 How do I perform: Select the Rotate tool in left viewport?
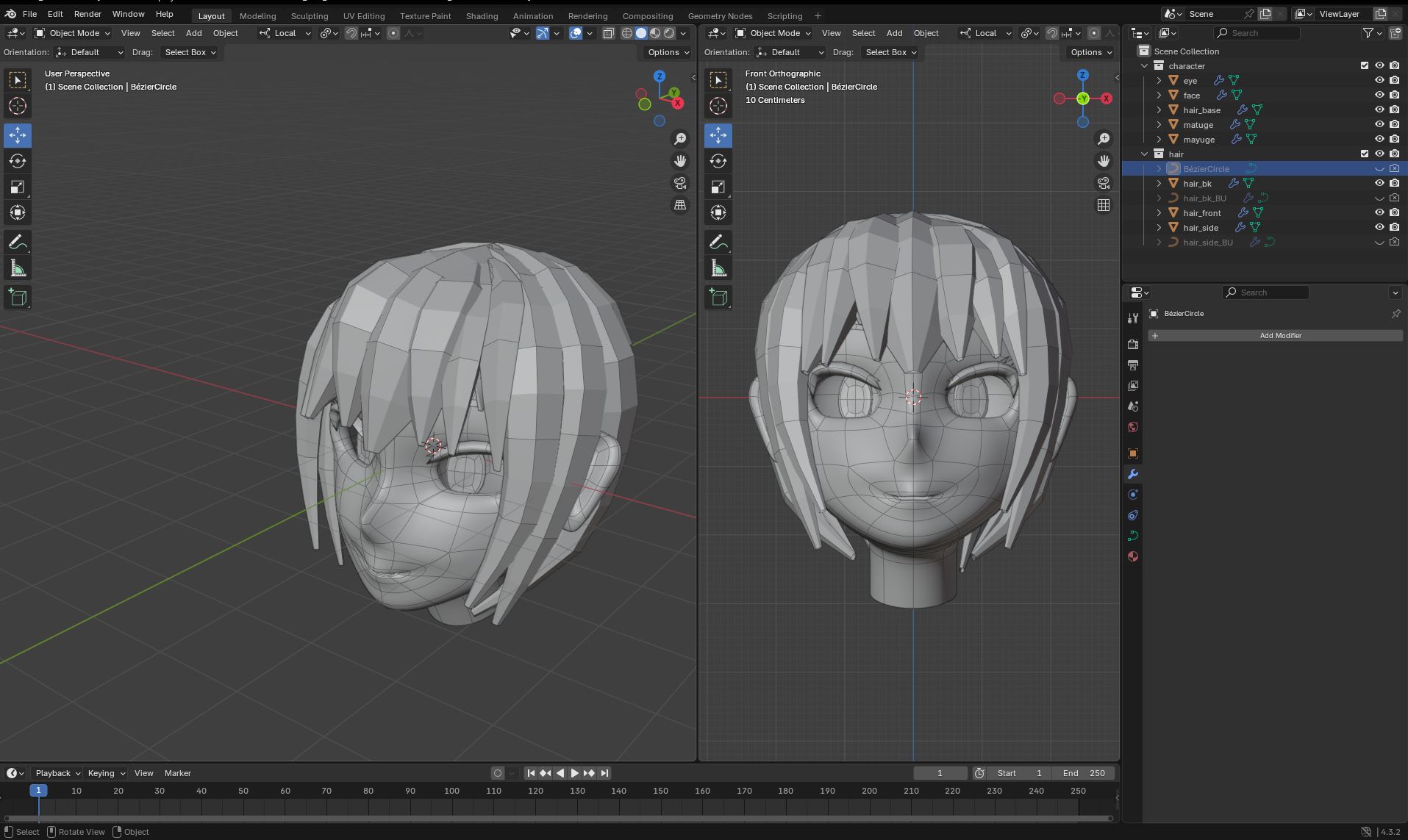coord(18,161)
